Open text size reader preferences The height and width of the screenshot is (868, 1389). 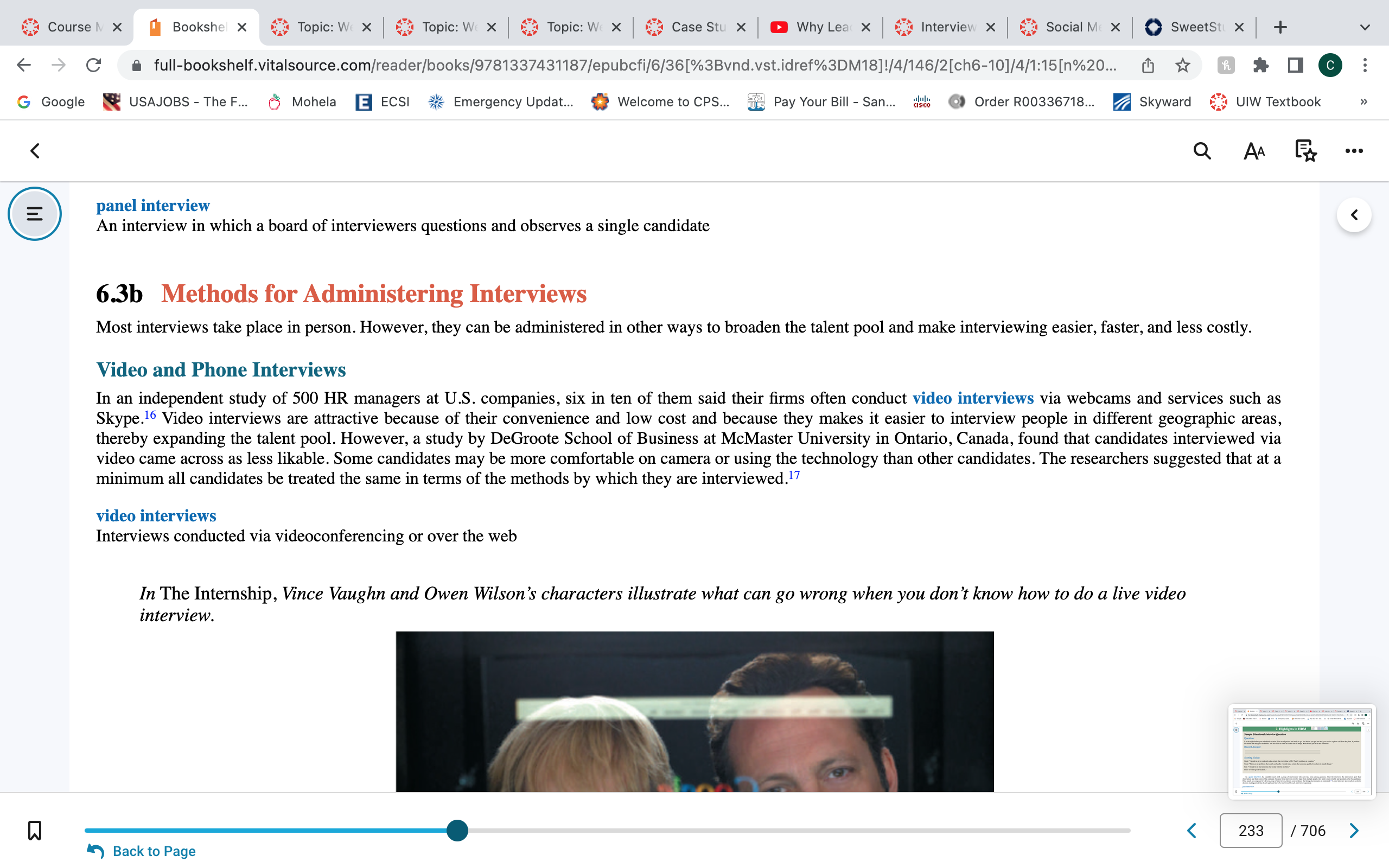[1254, 151]
